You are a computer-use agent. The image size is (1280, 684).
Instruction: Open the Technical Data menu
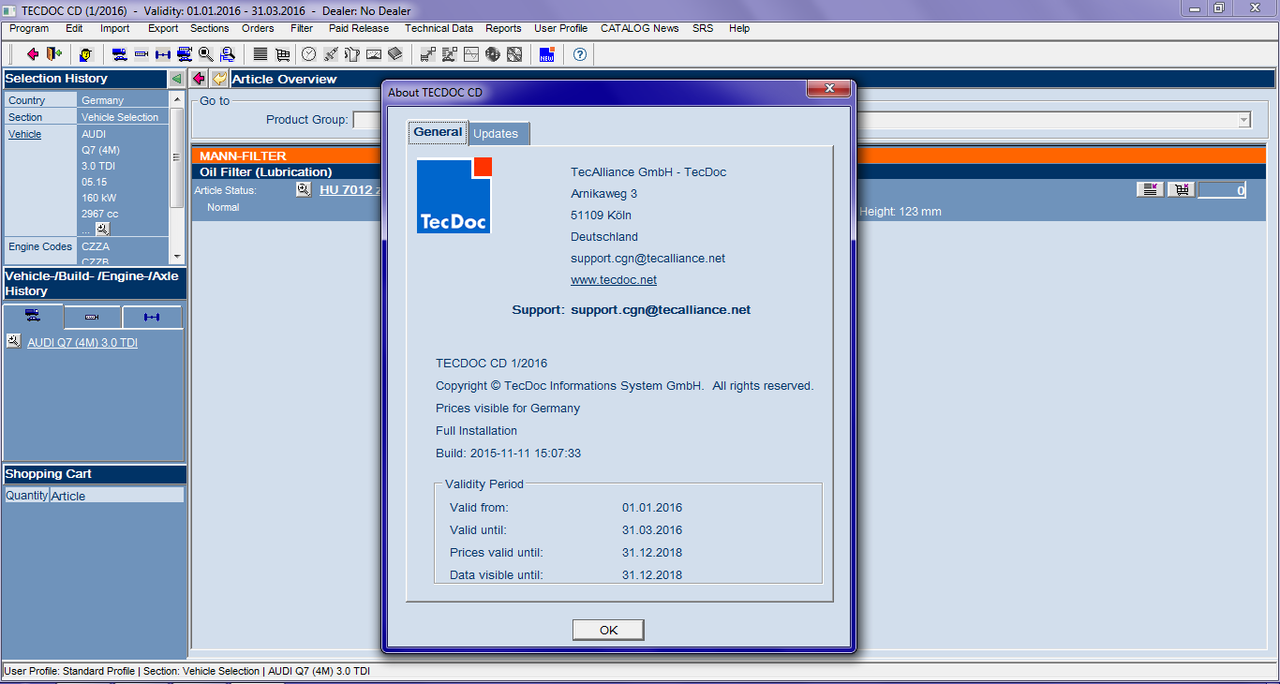(x=439, y=28)
